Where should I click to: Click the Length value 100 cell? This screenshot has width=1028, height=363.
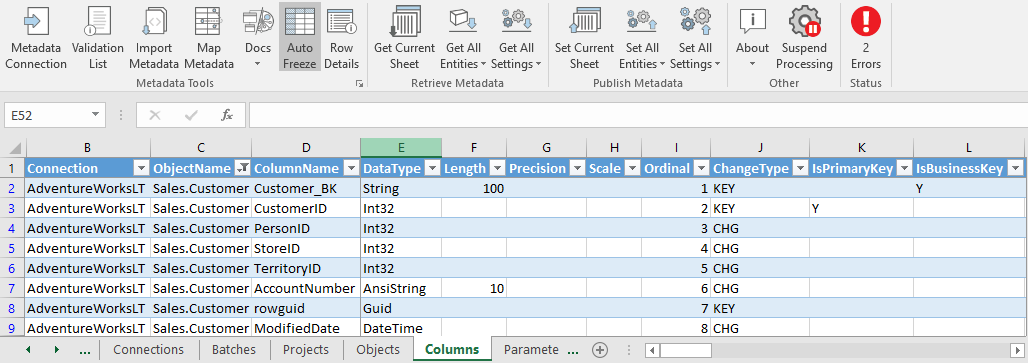(474, 189)
